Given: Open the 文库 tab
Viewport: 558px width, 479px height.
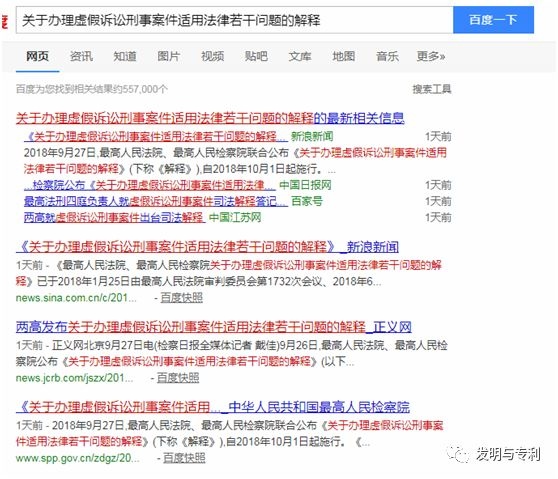Looking at the screenshot, I should [300, 56].
